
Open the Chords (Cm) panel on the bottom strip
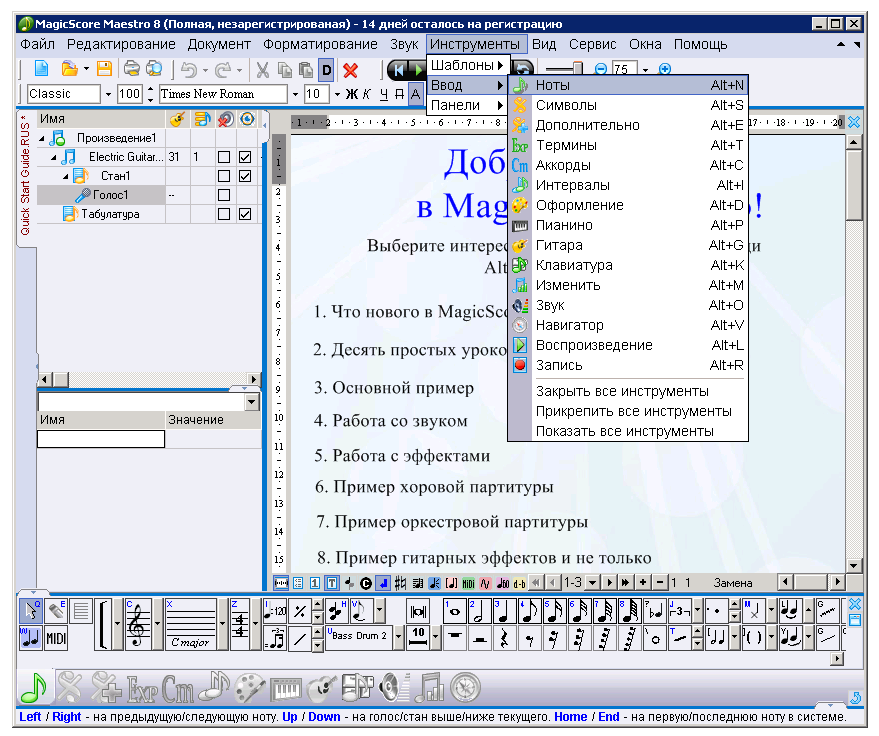[x=178, y=689]
